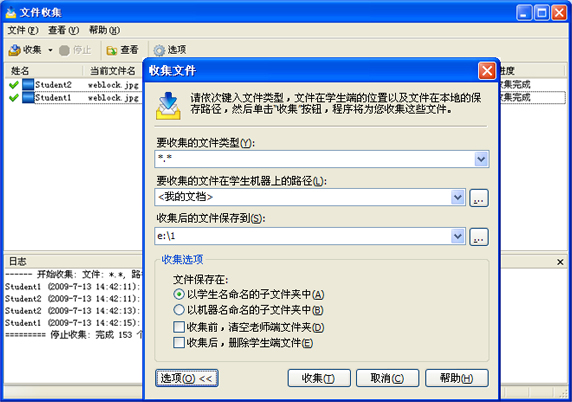Open the 帮助(H) menu
The image size is (572, 402).
pos(104,30)
